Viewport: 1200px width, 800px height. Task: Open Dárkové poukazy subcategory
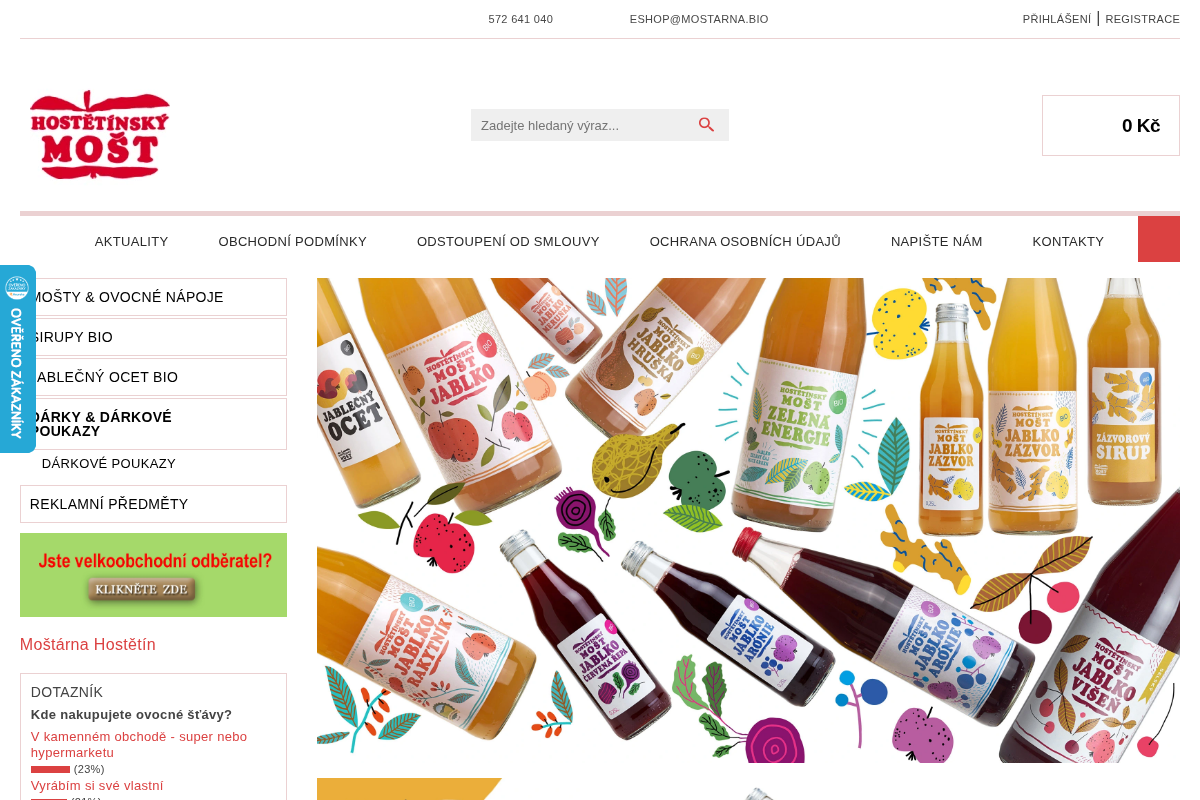[x=109, y=464]
